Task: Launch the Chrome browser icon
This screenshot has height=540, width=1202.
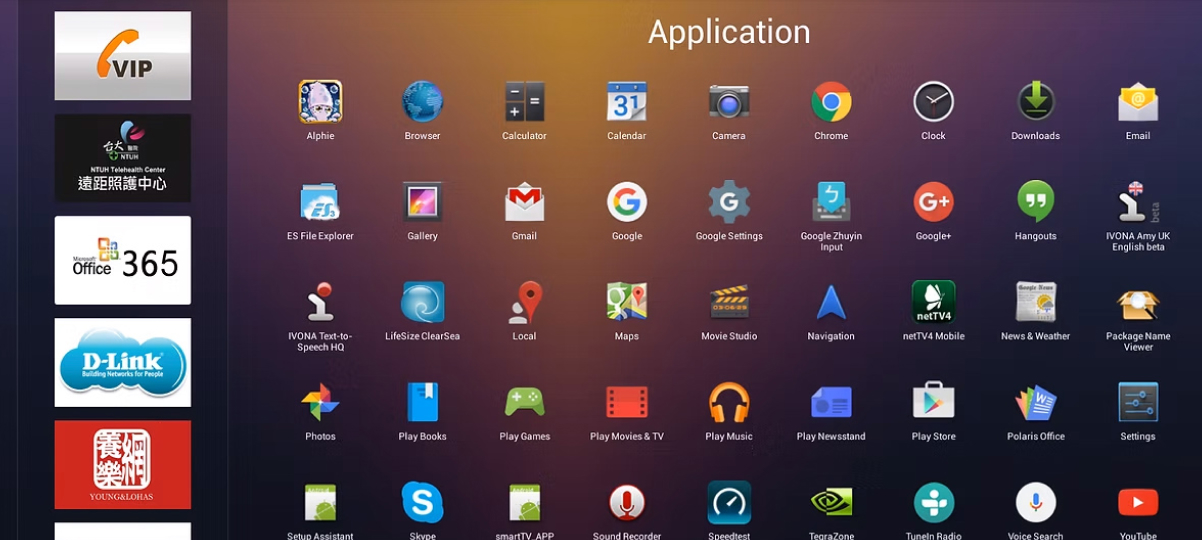Action: pyautogui.click(x=831, y=102)
